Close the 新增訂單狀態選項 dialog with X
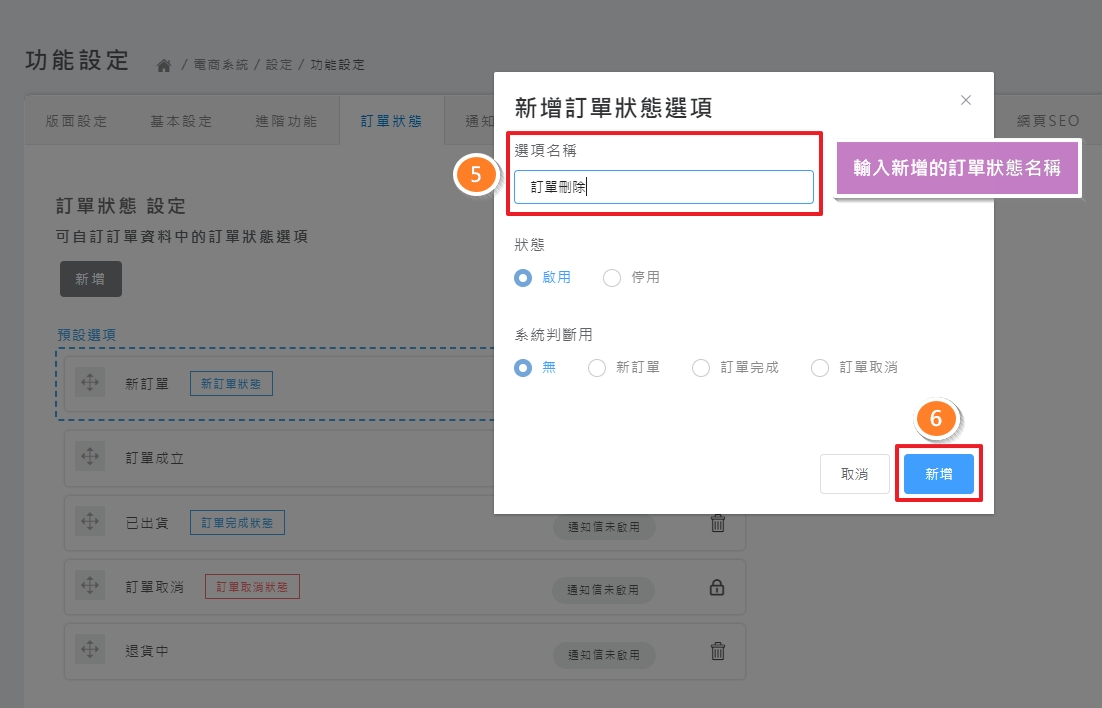Image resolution: width=1102 pixels, height=708 pixels. coord(965,100)
